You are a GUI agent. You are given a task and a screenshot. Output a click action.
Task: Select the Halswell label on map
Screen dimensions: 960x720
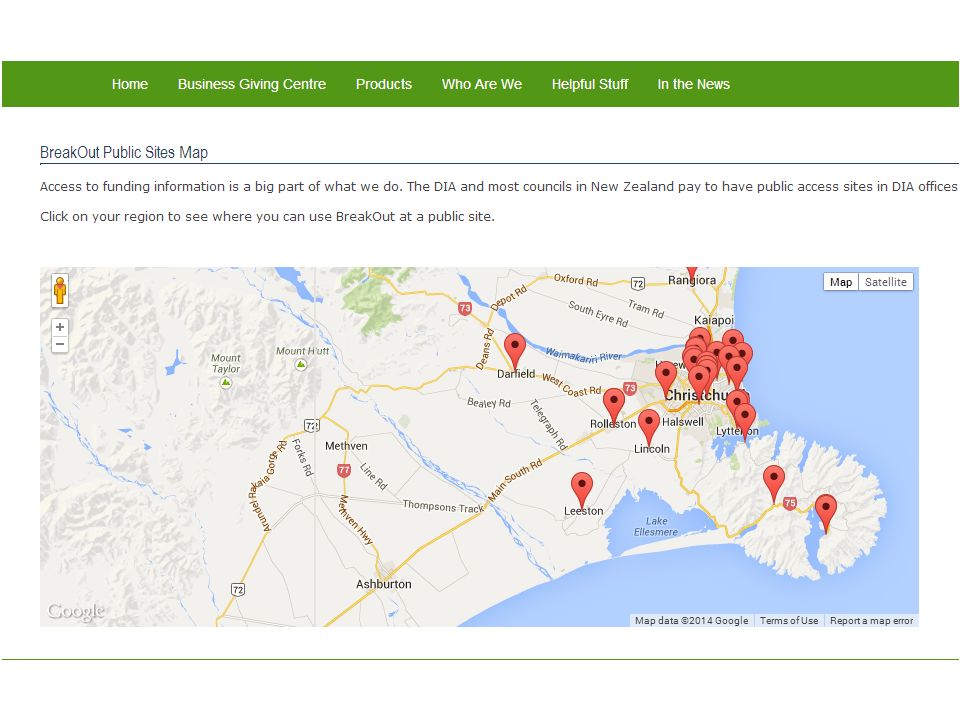pyautogui.click(x=683, y=422)
